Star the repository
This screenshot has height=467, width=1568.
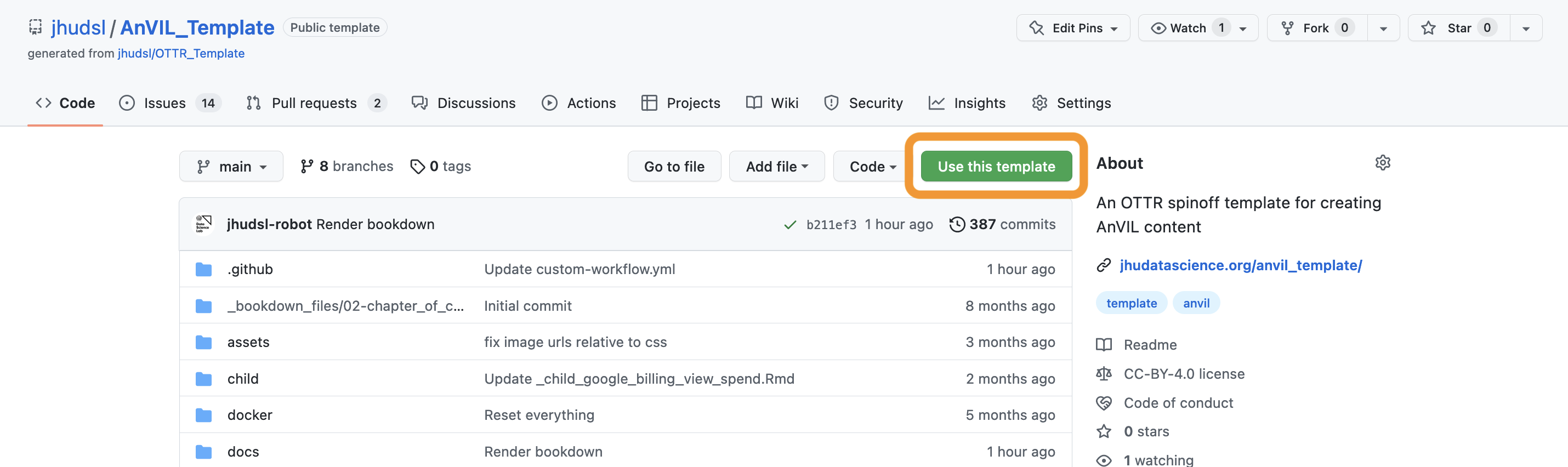(1459, 28)
